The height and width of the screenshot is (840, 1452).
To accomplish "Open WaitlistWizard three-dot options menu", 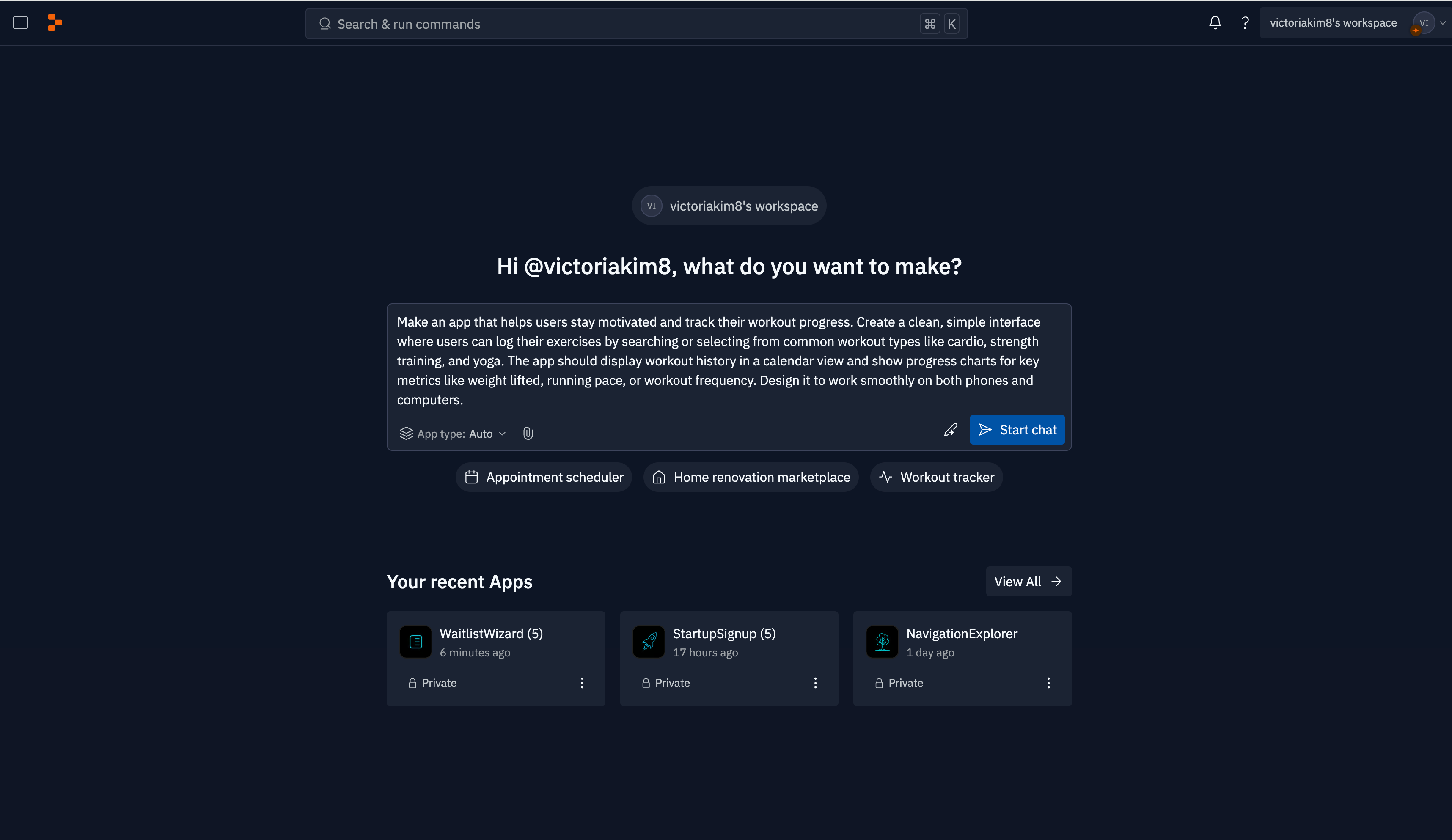I will click(x=582, y=683).
